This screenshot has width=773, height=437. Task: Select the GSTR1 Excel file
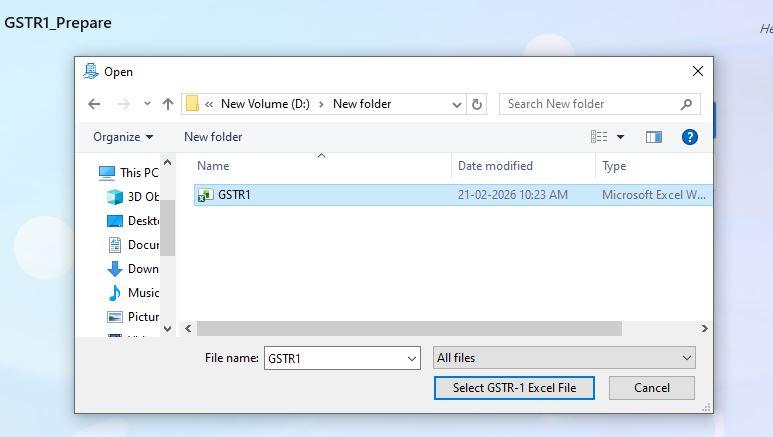(x=234, y=195)
